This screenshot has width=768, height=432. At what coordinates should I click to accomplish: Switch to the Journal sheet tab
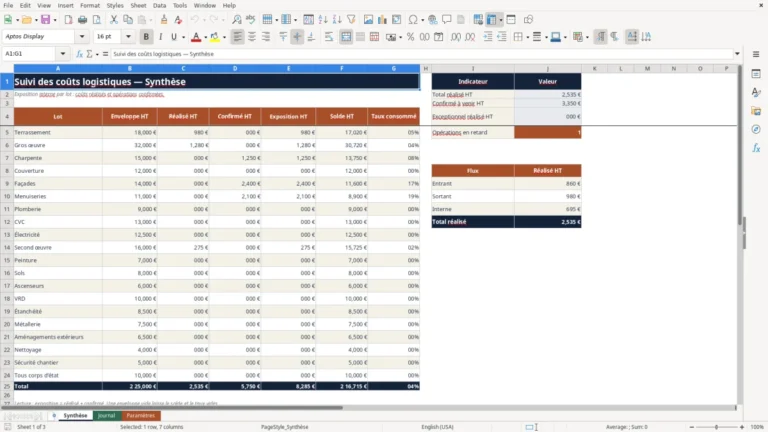coord(106,415)
